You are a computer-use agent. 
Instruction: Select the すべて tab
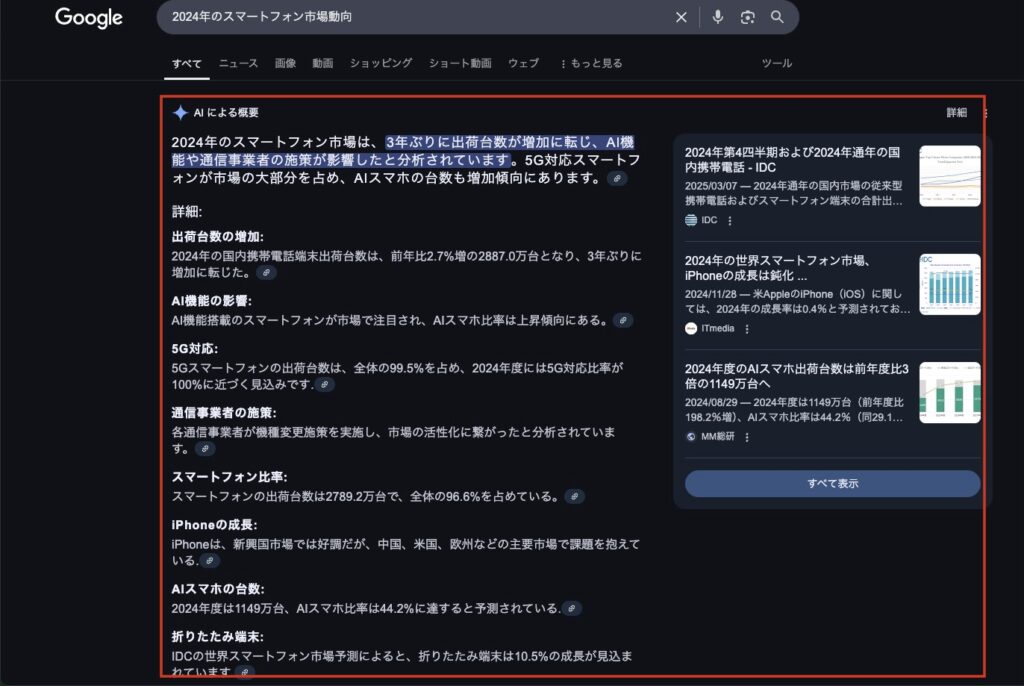pyautogui.click(x=187, y=63)
